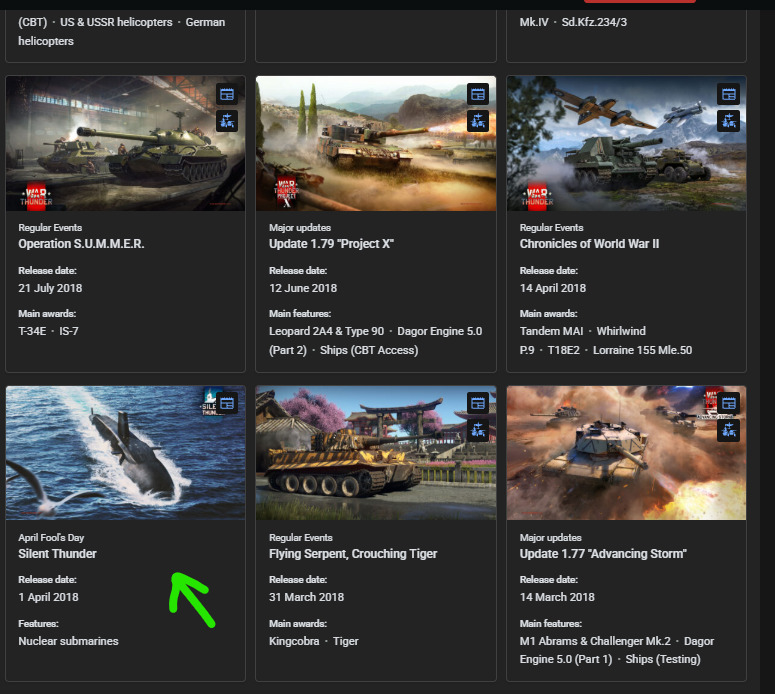
Task: Click news icon on Flying Serpent card
Action: tap(478, 403)
